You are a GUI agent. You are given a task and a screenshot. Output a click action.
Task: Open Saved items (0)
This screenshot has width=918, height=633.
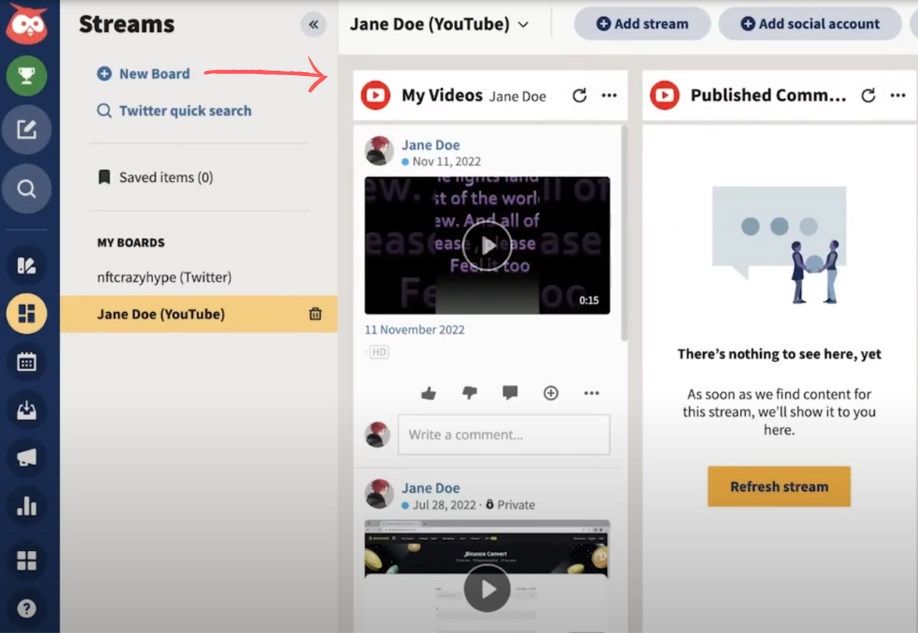point(155,177)
